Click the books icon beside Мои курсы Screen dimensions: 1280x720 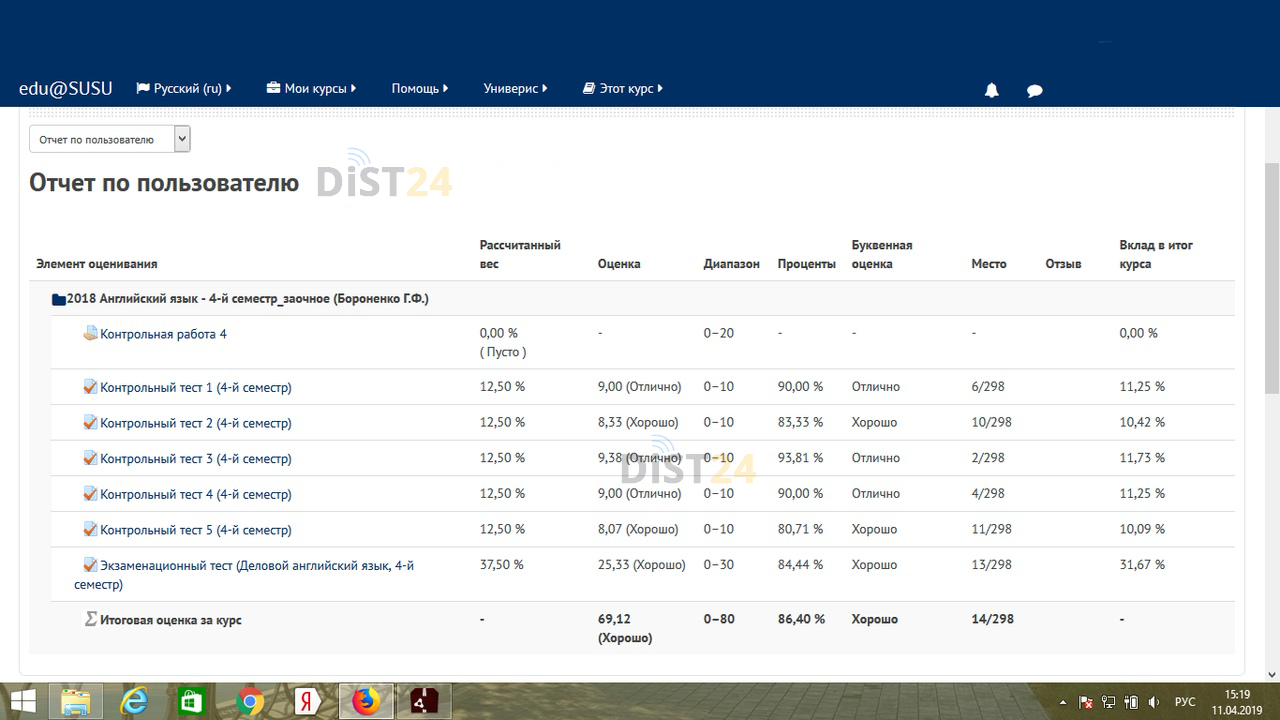pyautogui.click(x=271, y=87)
